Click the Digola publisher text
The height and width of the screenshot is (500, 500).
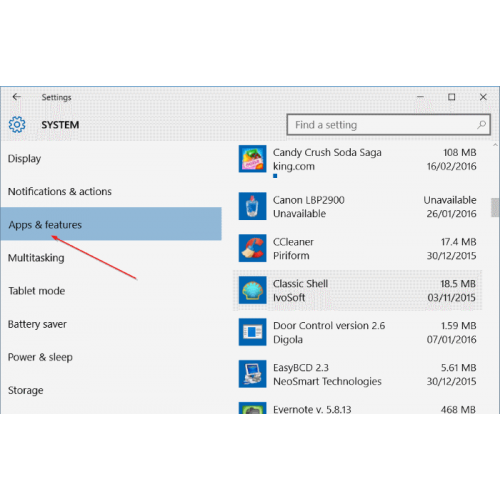[288, 340]
